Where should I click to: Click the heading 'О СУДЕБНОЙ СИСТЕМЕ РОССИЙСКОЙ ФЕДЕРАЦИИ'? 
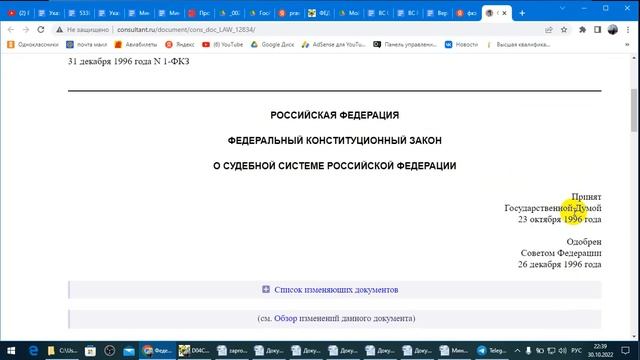335,166
